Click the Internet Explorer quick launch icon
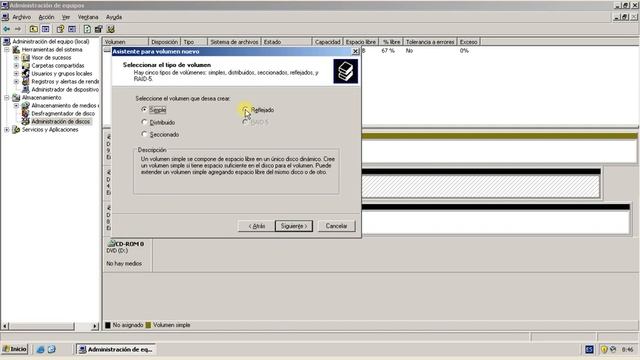The image size is (640, 360). click(40, 349)
